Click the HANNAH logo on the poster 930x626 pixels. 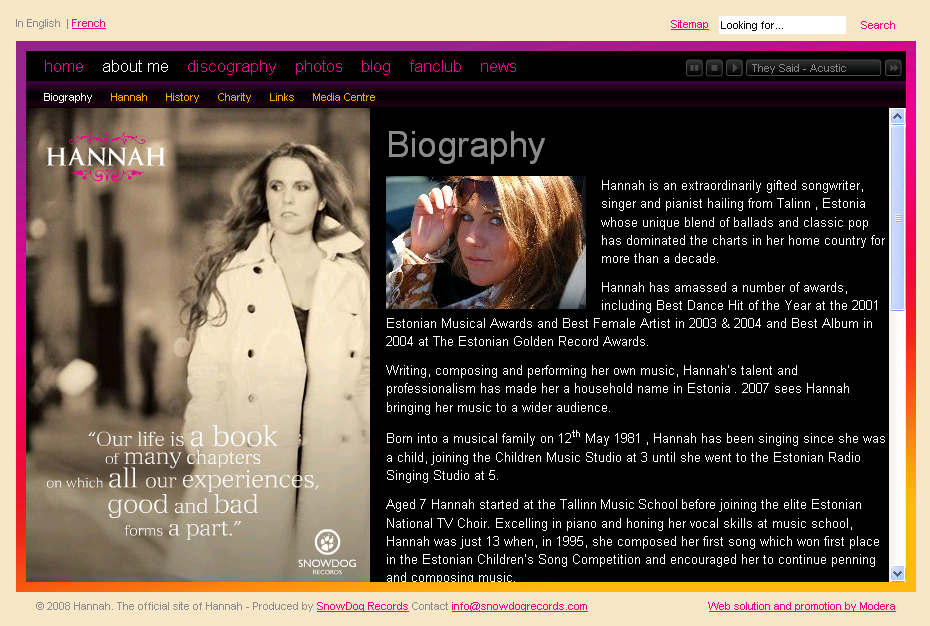pos(106,157)
